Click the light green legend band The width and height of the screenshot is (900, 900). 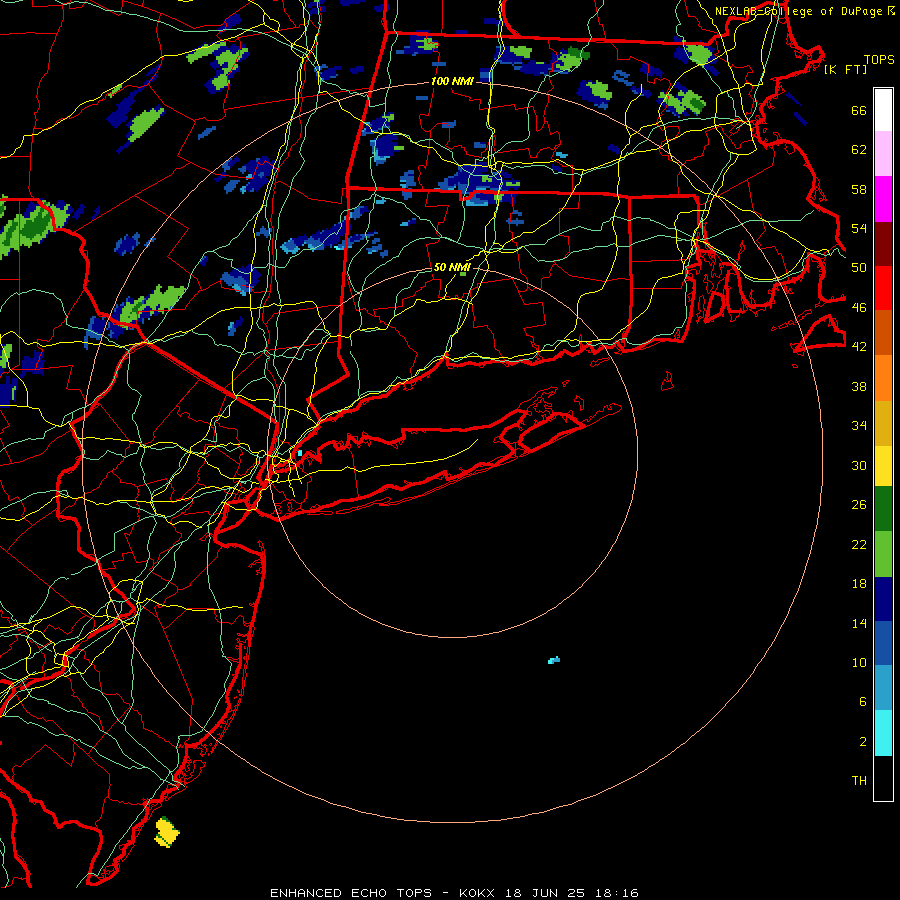coord(883,553)
